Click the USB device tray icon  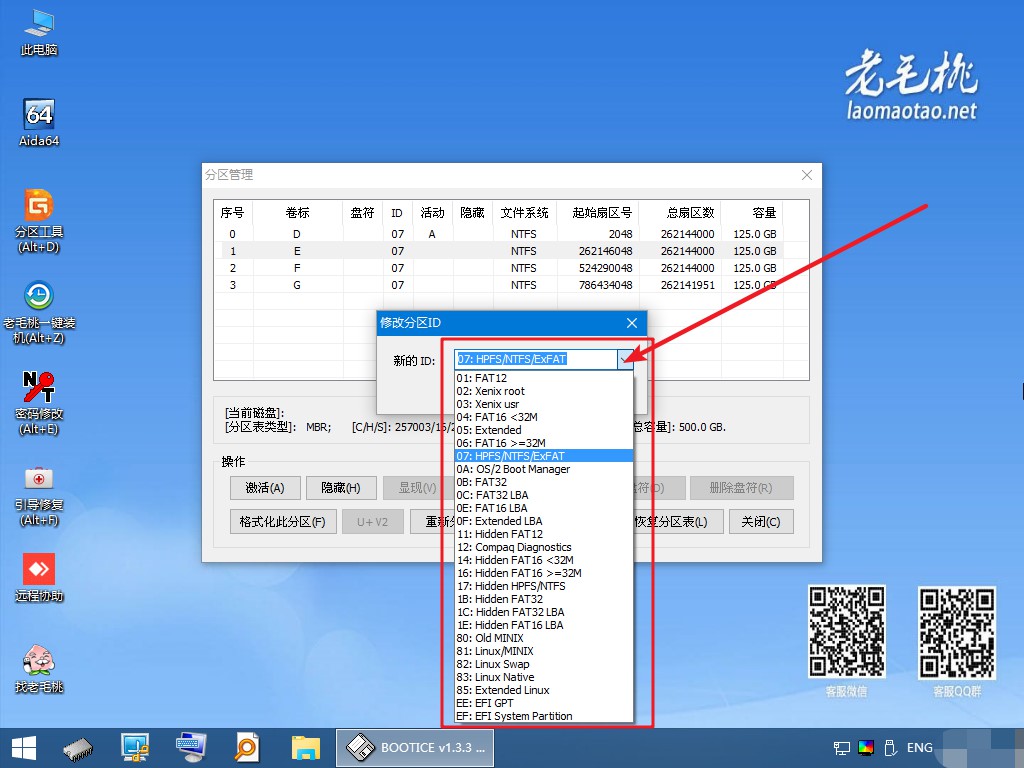tap(889, 748)
